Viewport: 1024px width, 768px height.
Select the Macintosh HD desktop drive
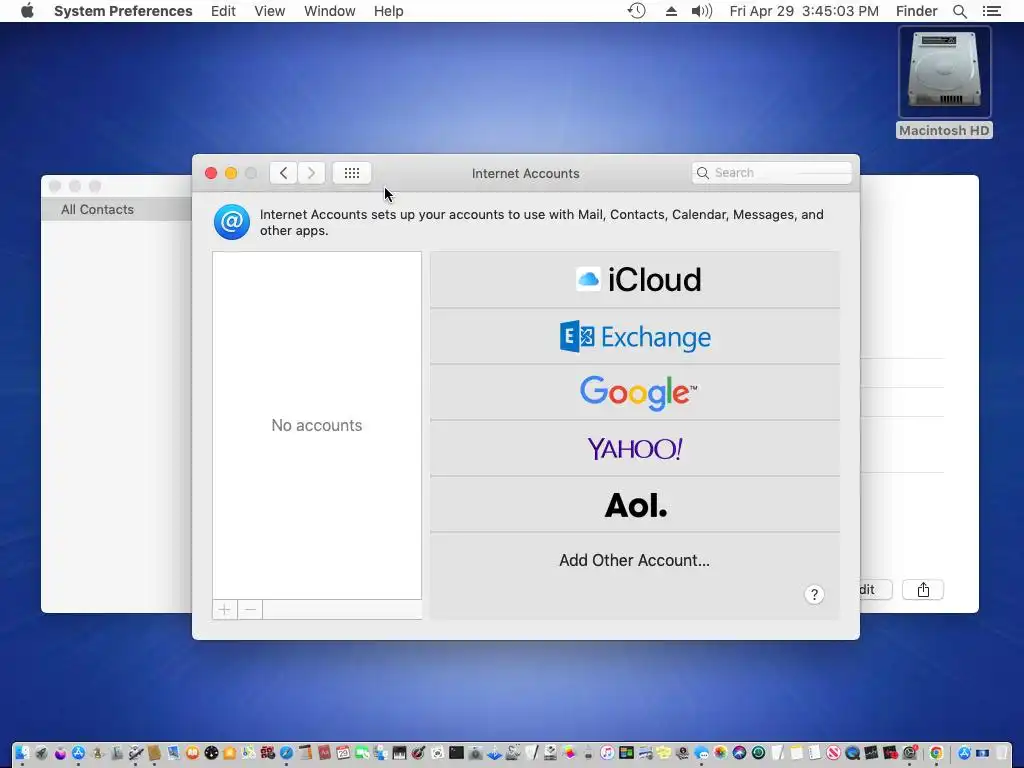click(x=944, y=82)
